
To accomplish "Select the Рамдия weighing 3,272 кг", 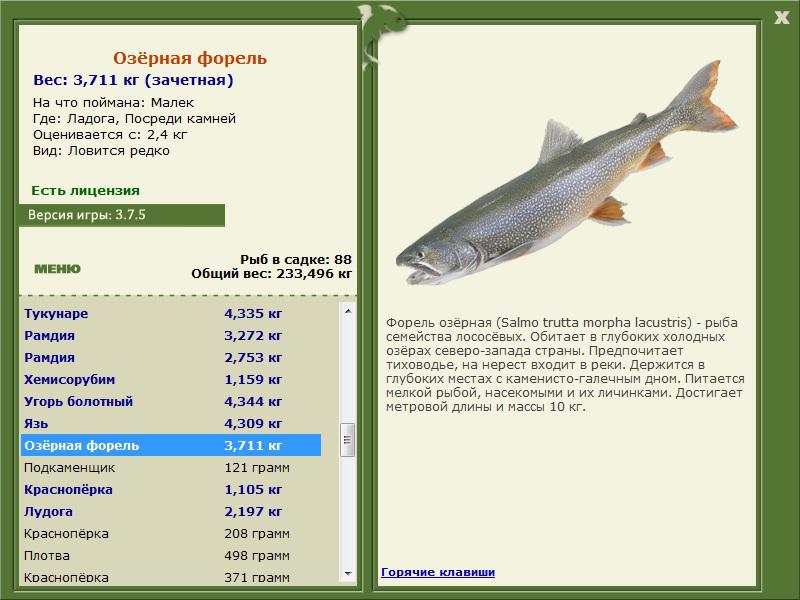I will [170, 336].
